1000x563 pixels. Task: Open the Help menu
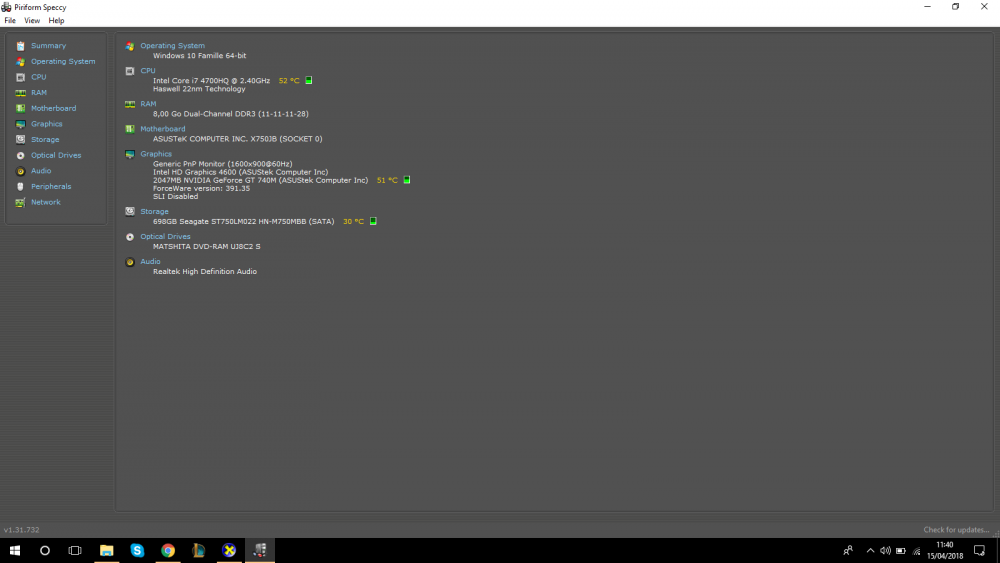(56, 20)
